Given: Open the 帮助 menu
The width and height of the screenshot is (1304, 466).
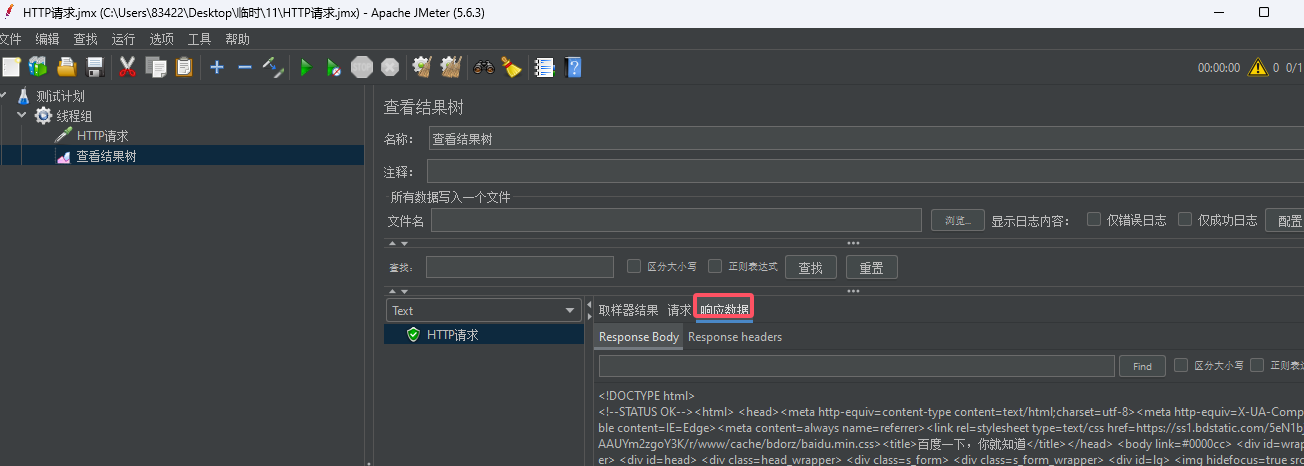Looking at the screenshot, I should 237,39.
